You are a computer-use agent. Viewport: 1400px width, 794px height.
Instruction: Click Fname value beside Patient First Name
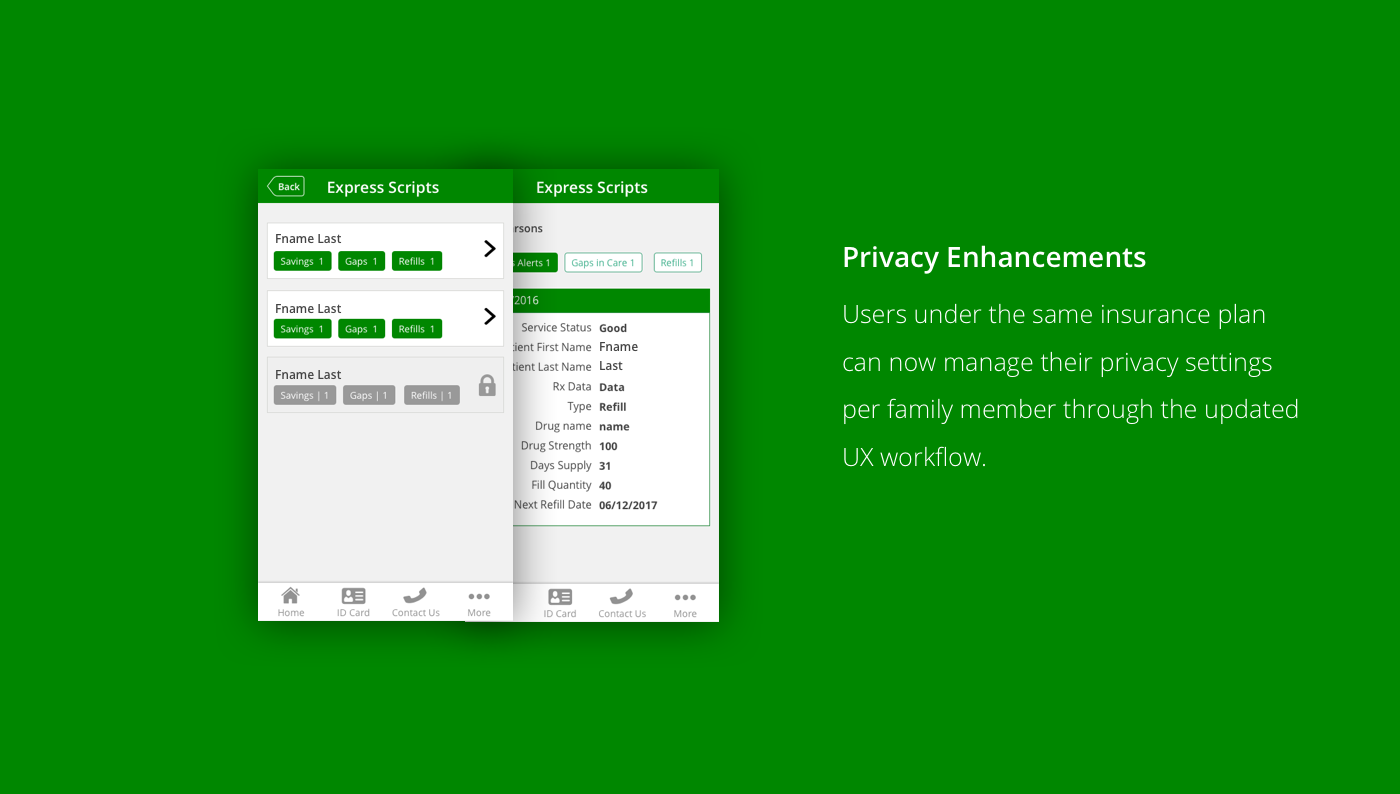(618, 347)
